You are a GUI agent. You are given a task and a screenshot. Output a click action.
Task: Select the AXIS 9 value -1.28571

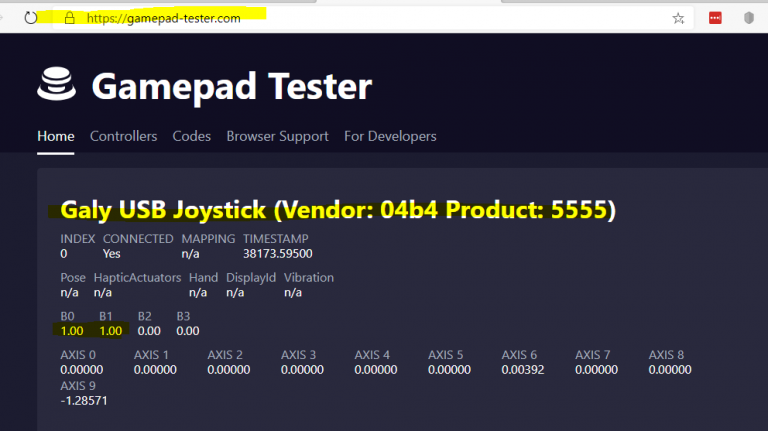(84, 401)
